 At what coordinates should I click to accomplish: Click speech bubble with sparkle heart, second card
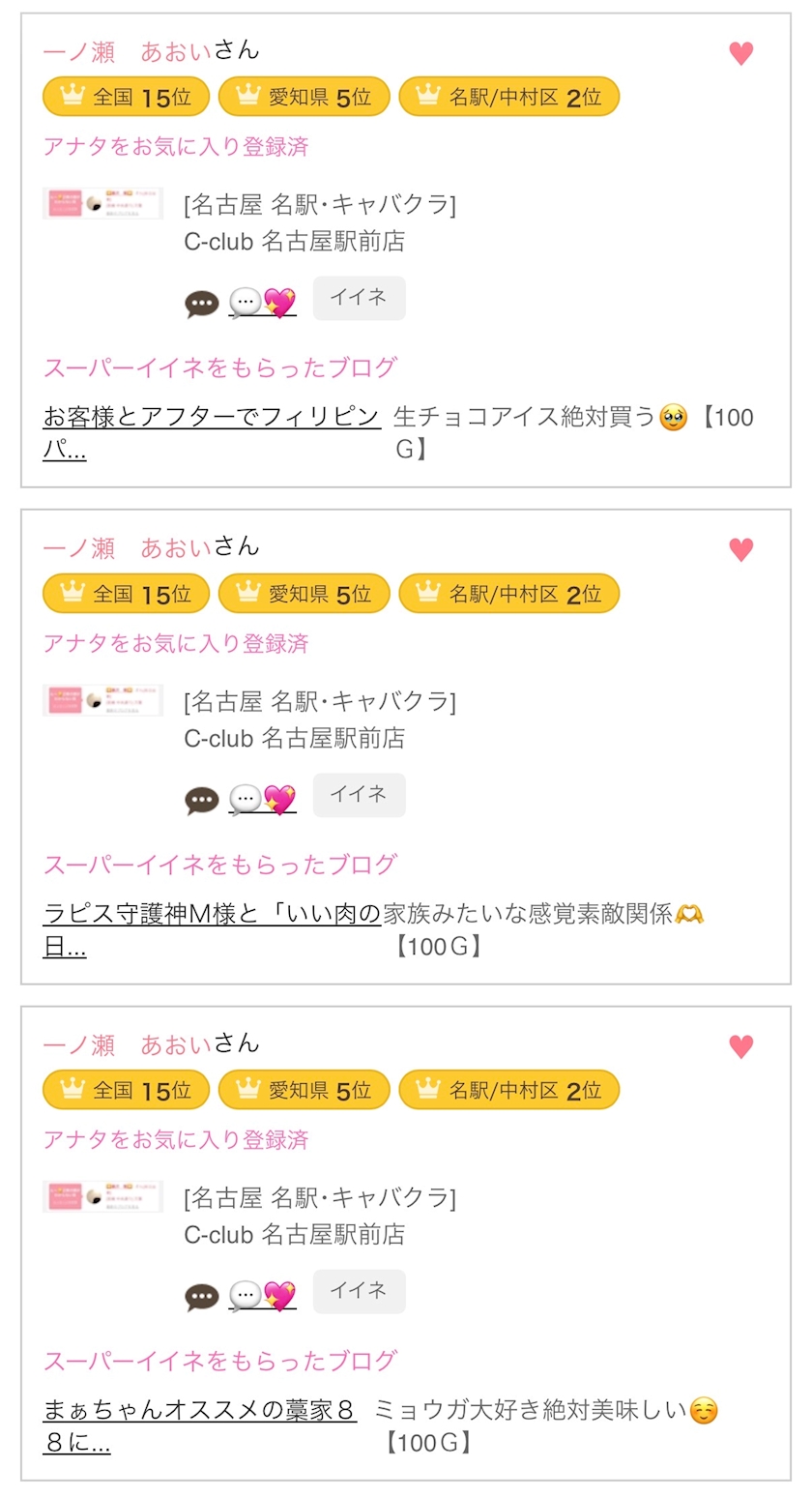pos(262,799)
